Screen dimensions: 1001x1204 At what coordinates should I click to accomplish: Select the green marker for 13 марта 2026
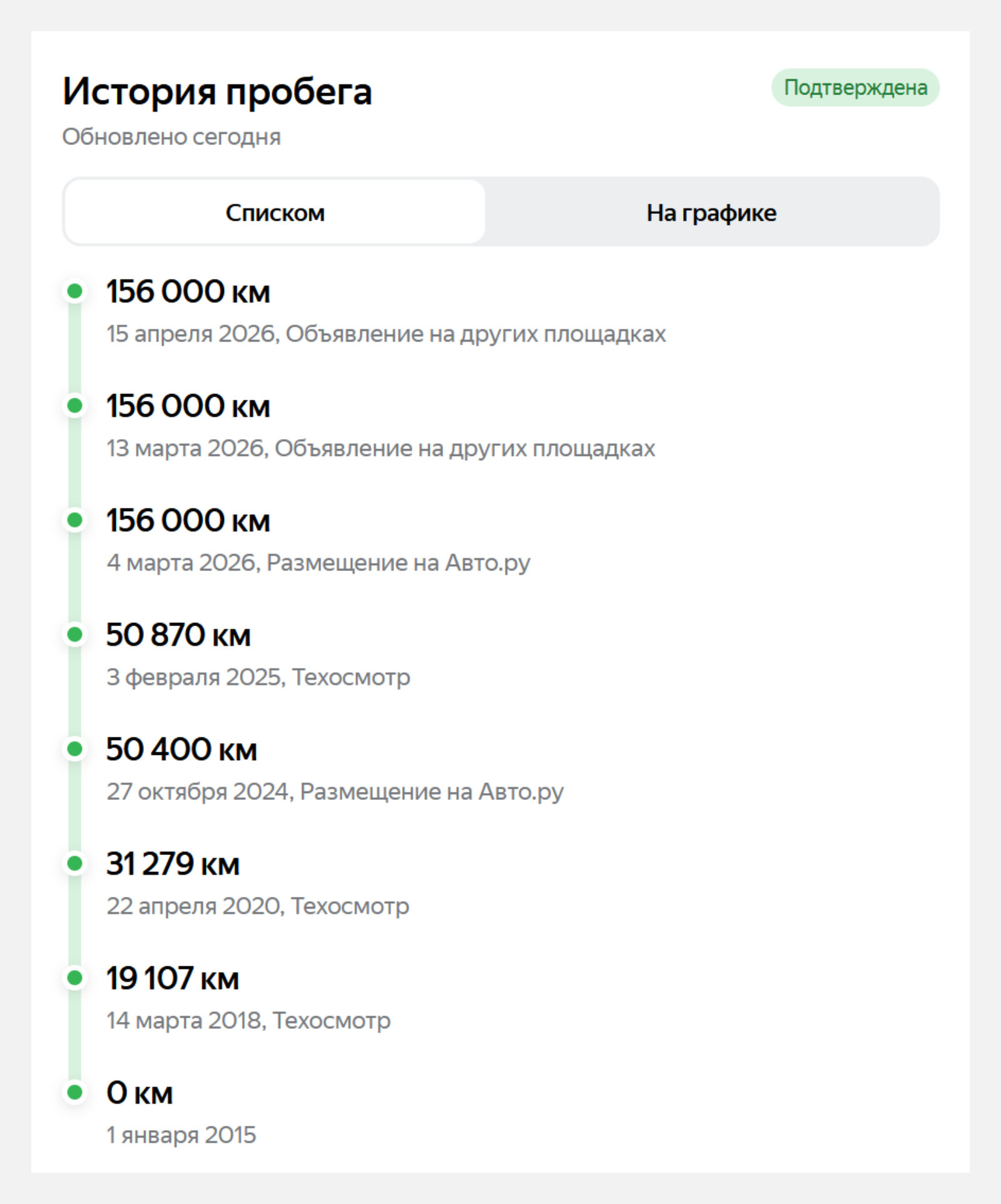click(x=75, y=405)
